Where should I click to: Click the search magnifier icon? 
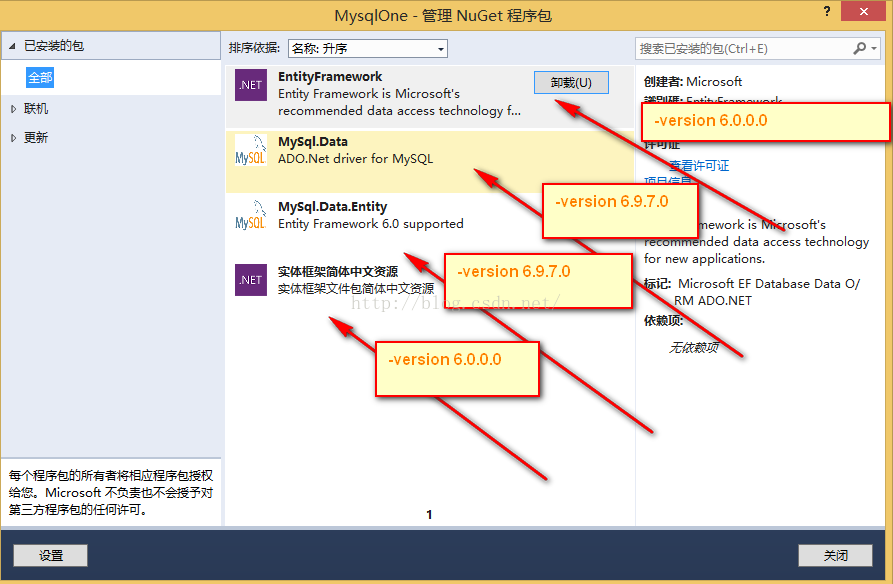(x=859, y=48)
